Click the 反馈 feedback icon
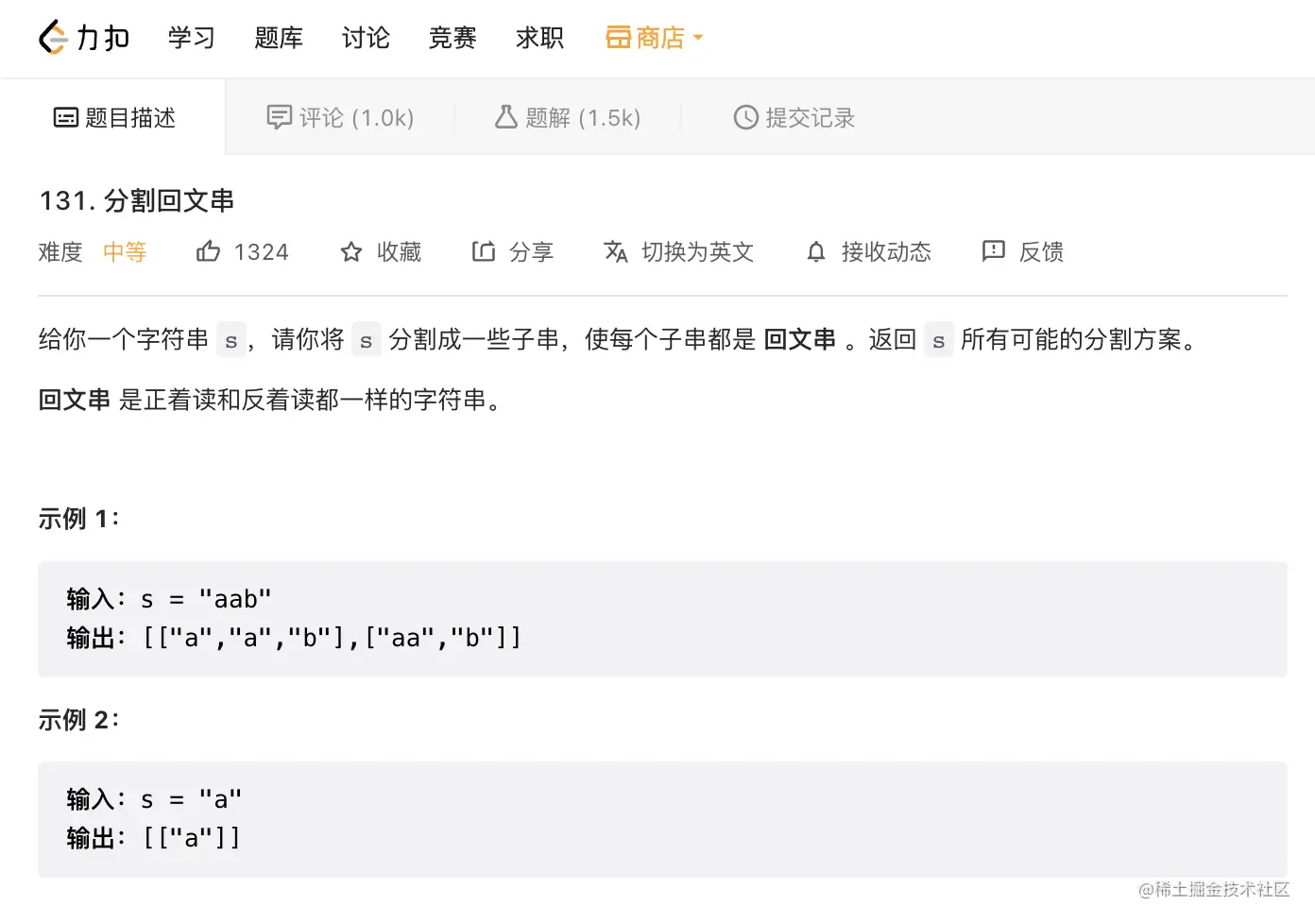1315x924 pixels. (x=994, y=251)
